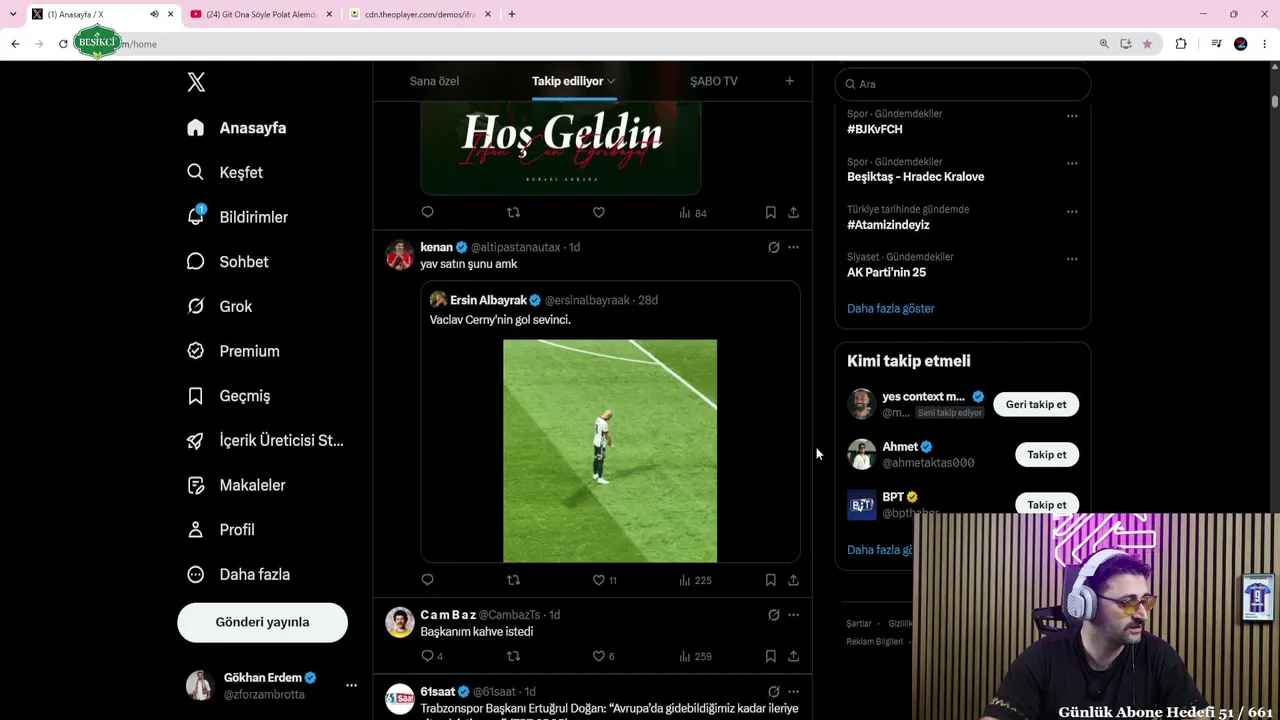Expand Daha fazla sidebar menu
The image size is (1280, 720).
[x=239, y=575]
